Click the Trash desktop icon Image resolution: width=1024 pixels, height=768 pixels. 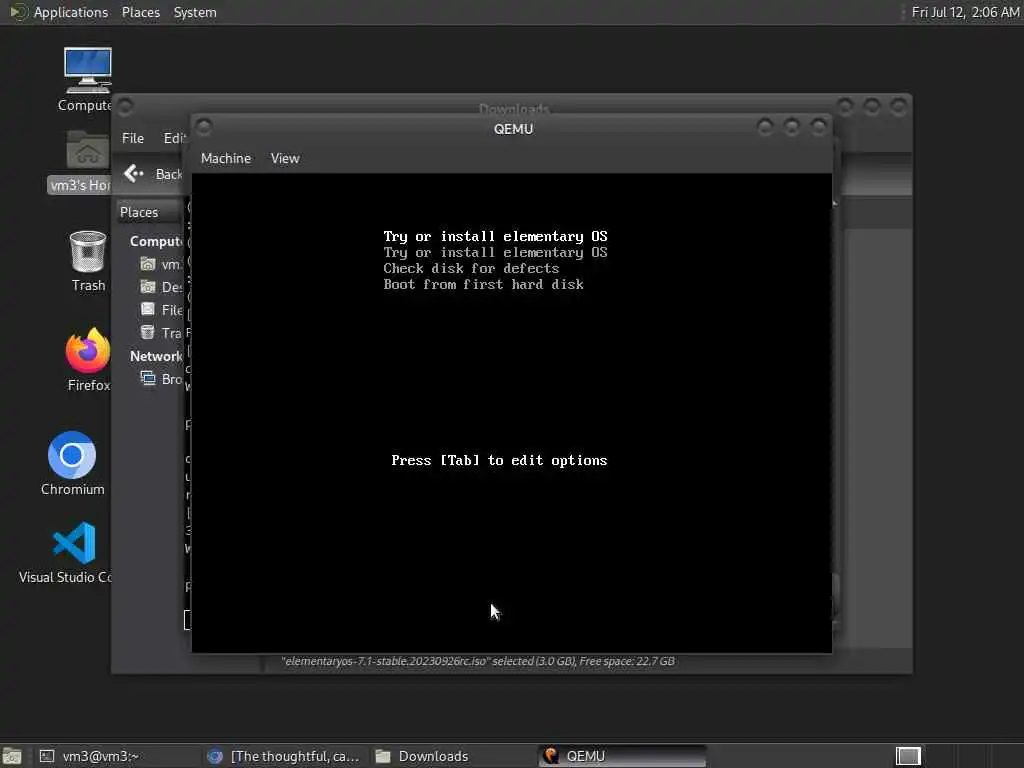88,261
